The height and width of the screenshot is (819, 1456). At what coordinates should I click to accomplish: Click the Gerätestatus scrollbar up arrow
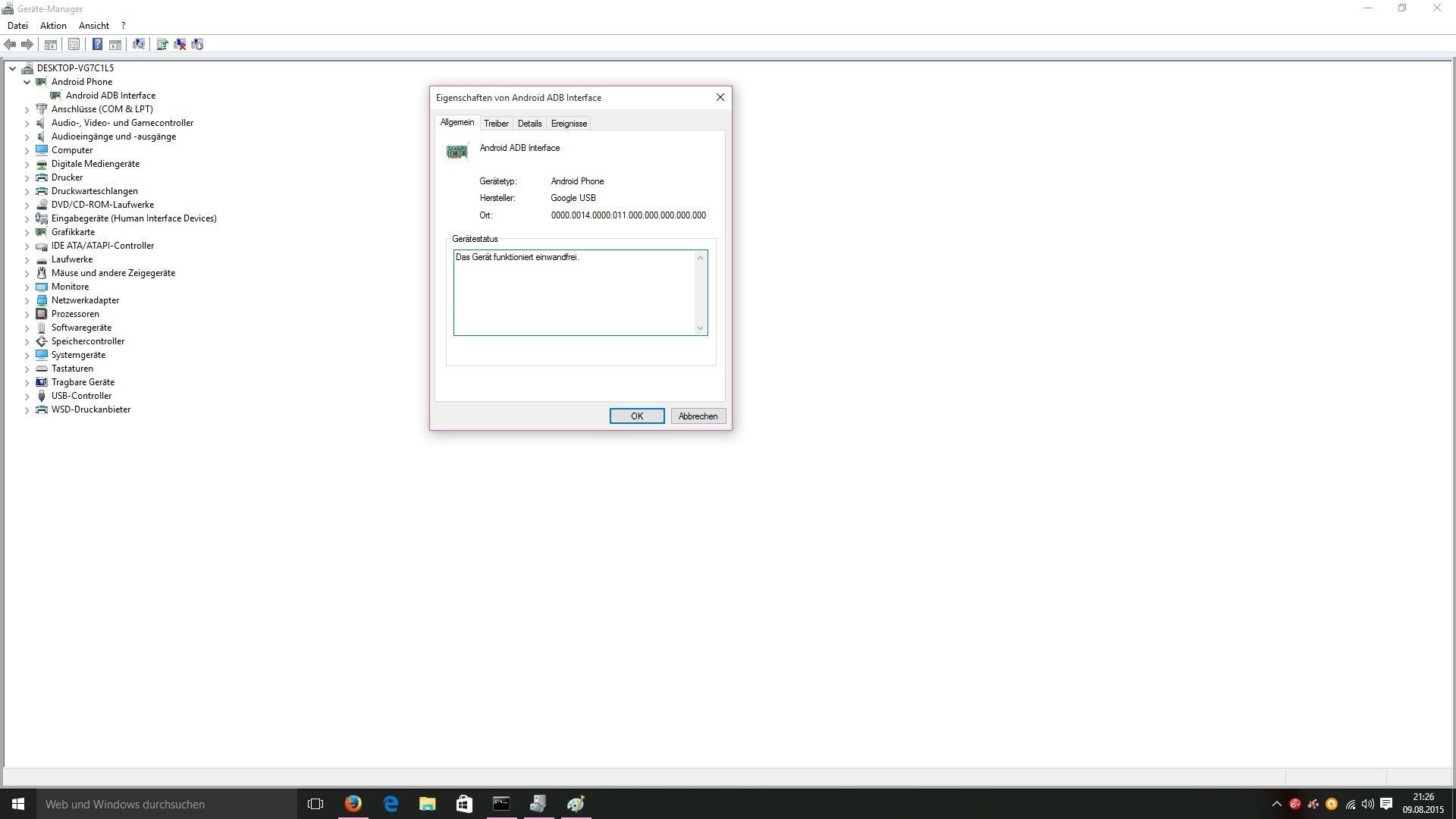click(x=701, y=258)
